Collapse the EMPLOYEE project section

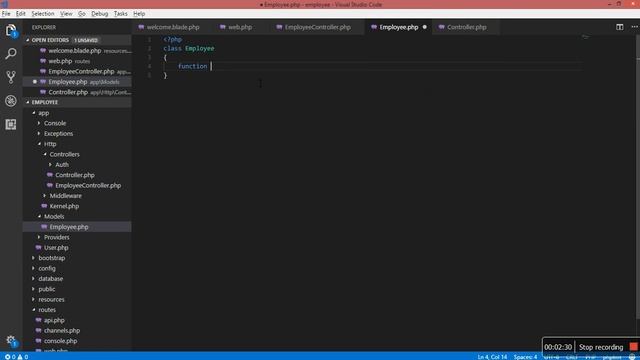point(28,102)
